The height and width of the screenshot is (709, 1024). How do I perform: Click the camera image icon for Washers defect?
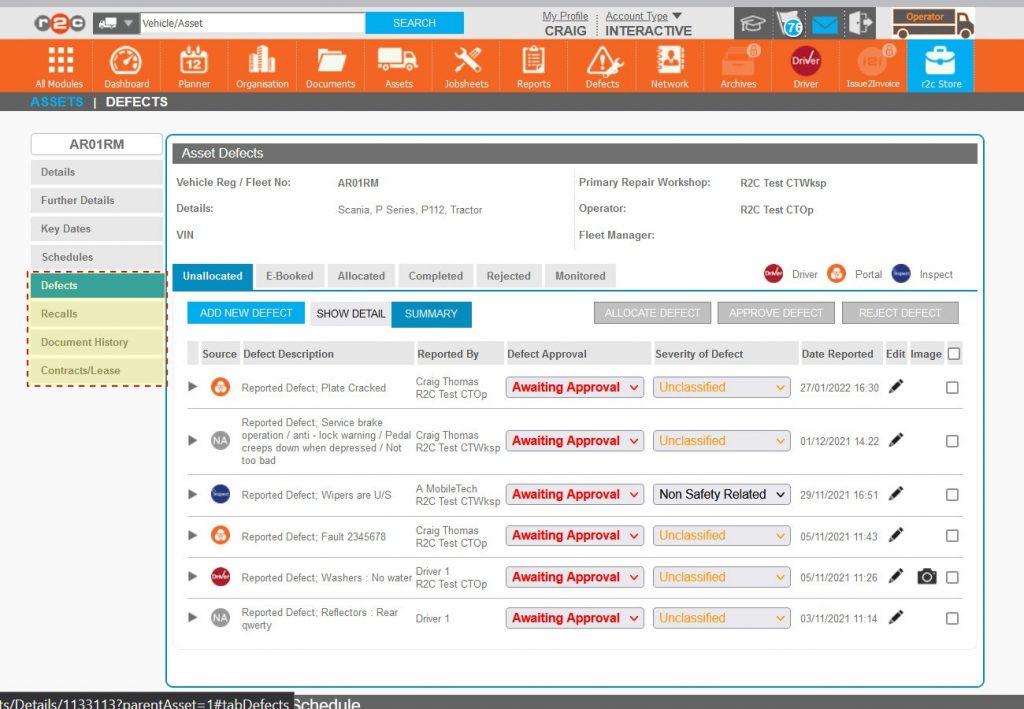tap(927, 577)
